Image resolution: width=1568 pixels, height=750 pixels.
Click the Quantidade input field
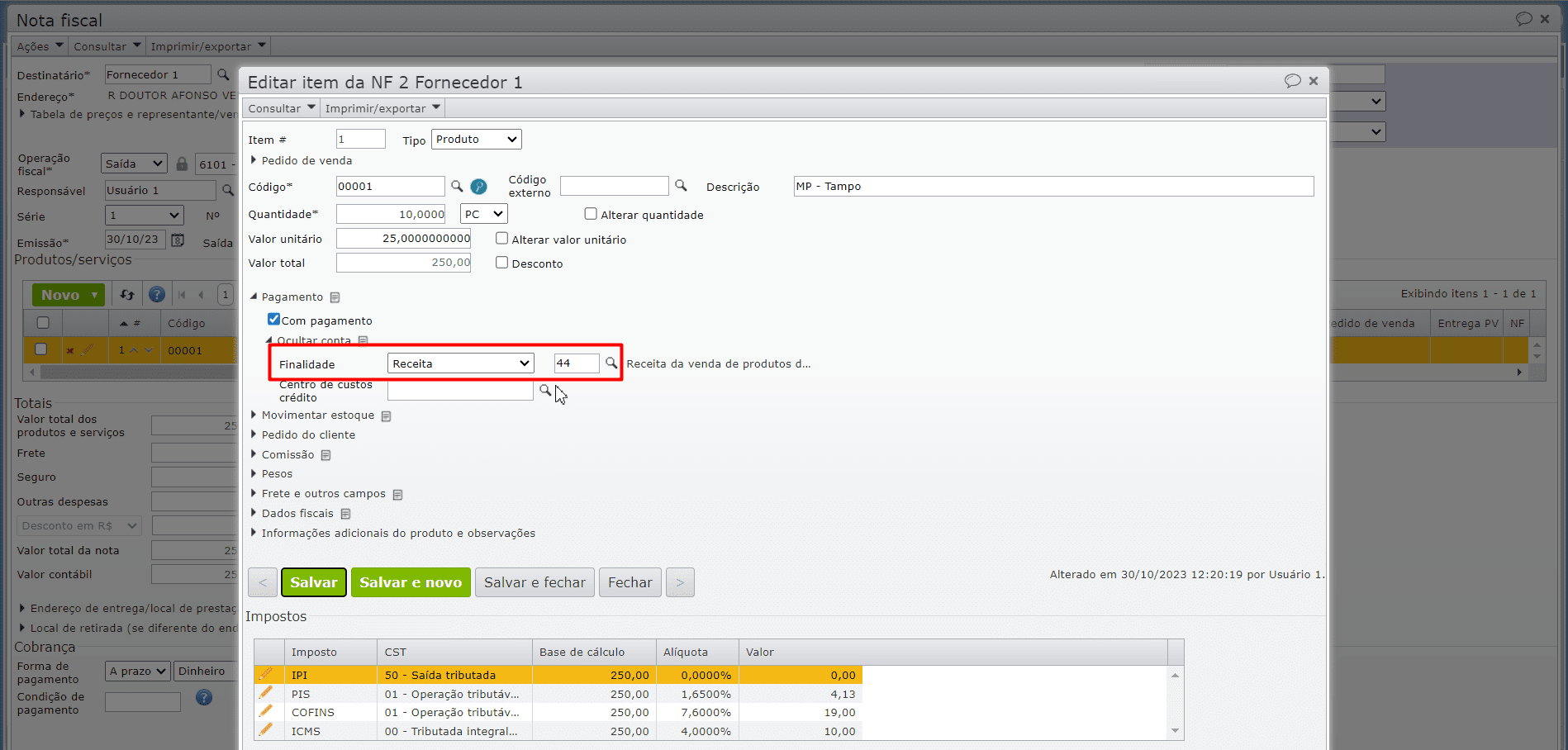pyautogui.click(x=391, y=214)
